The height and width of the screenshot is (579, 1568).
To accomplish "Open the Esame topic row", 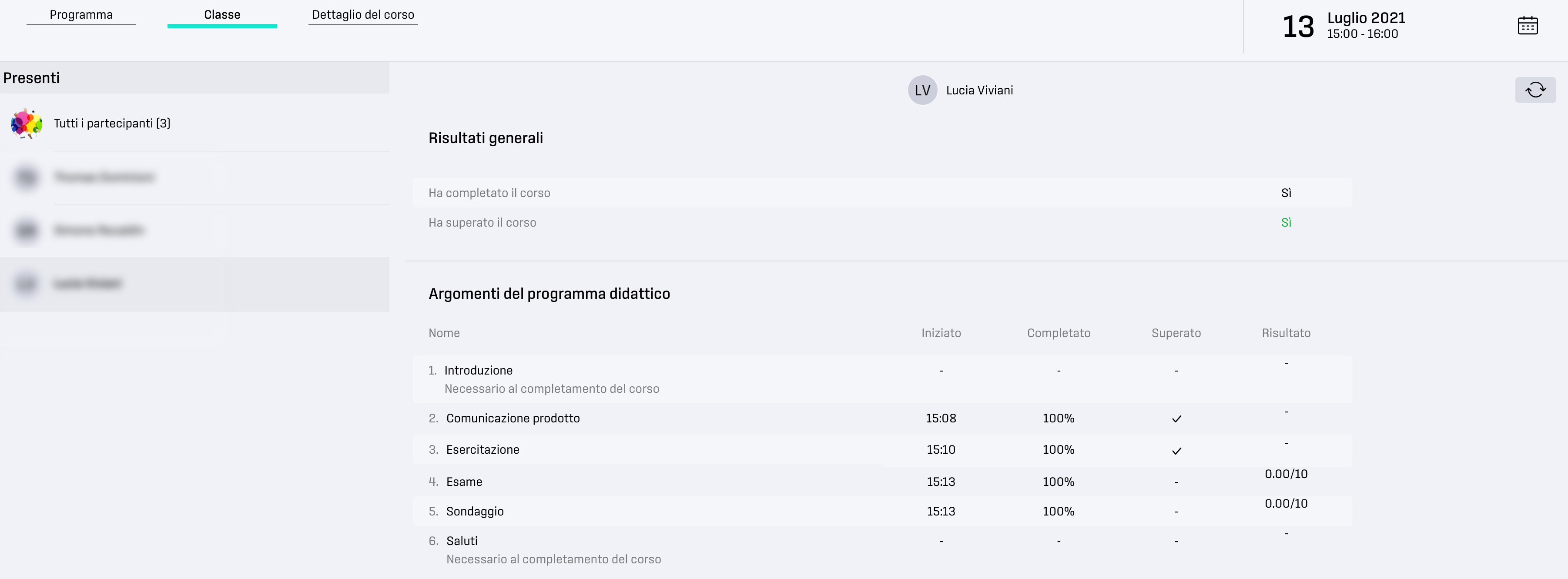I will click(x=882, y=481).
